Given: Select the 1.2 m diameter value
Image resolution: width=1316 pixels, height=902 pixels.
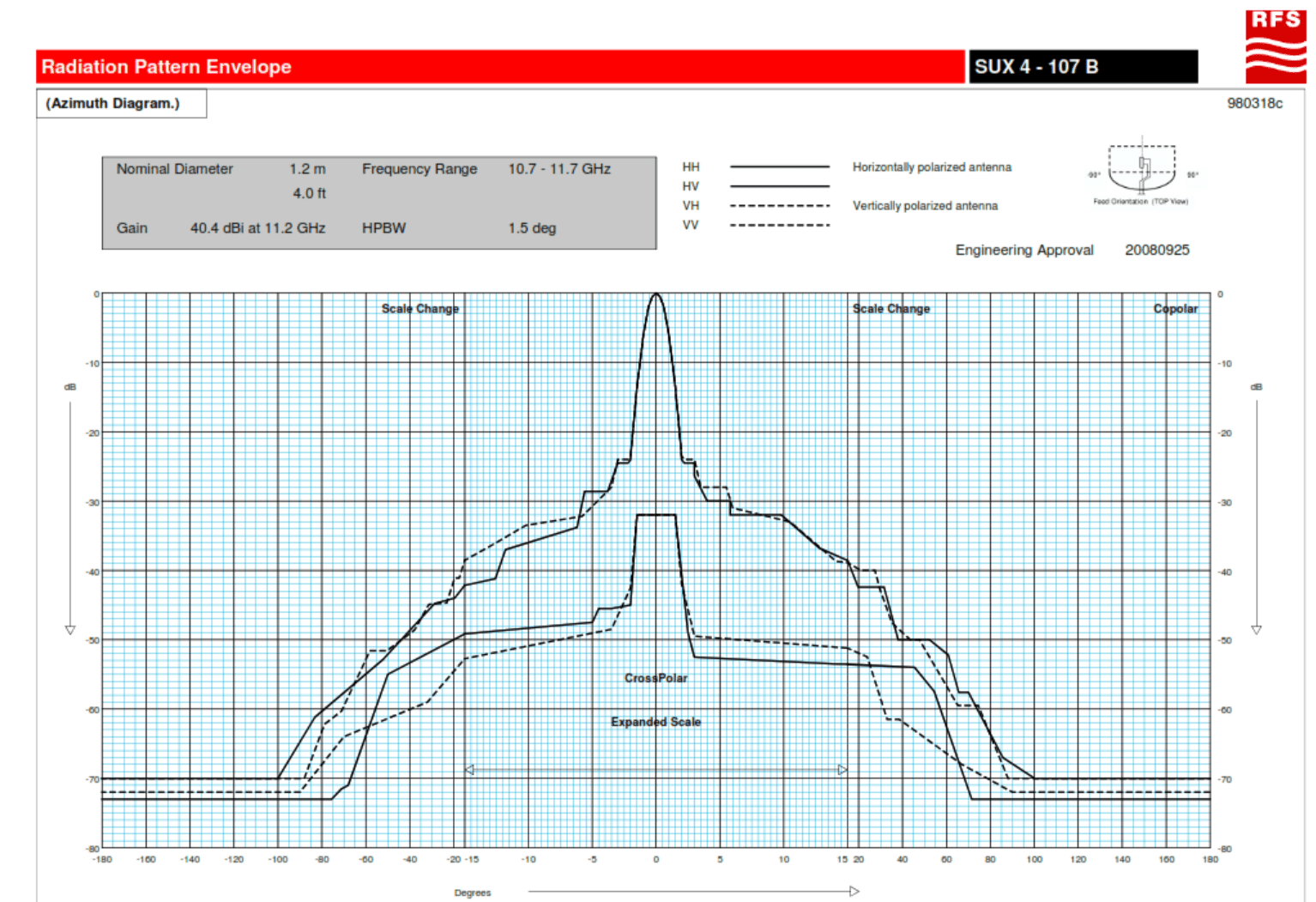Looking at the screenshot, I should (307, 169).
